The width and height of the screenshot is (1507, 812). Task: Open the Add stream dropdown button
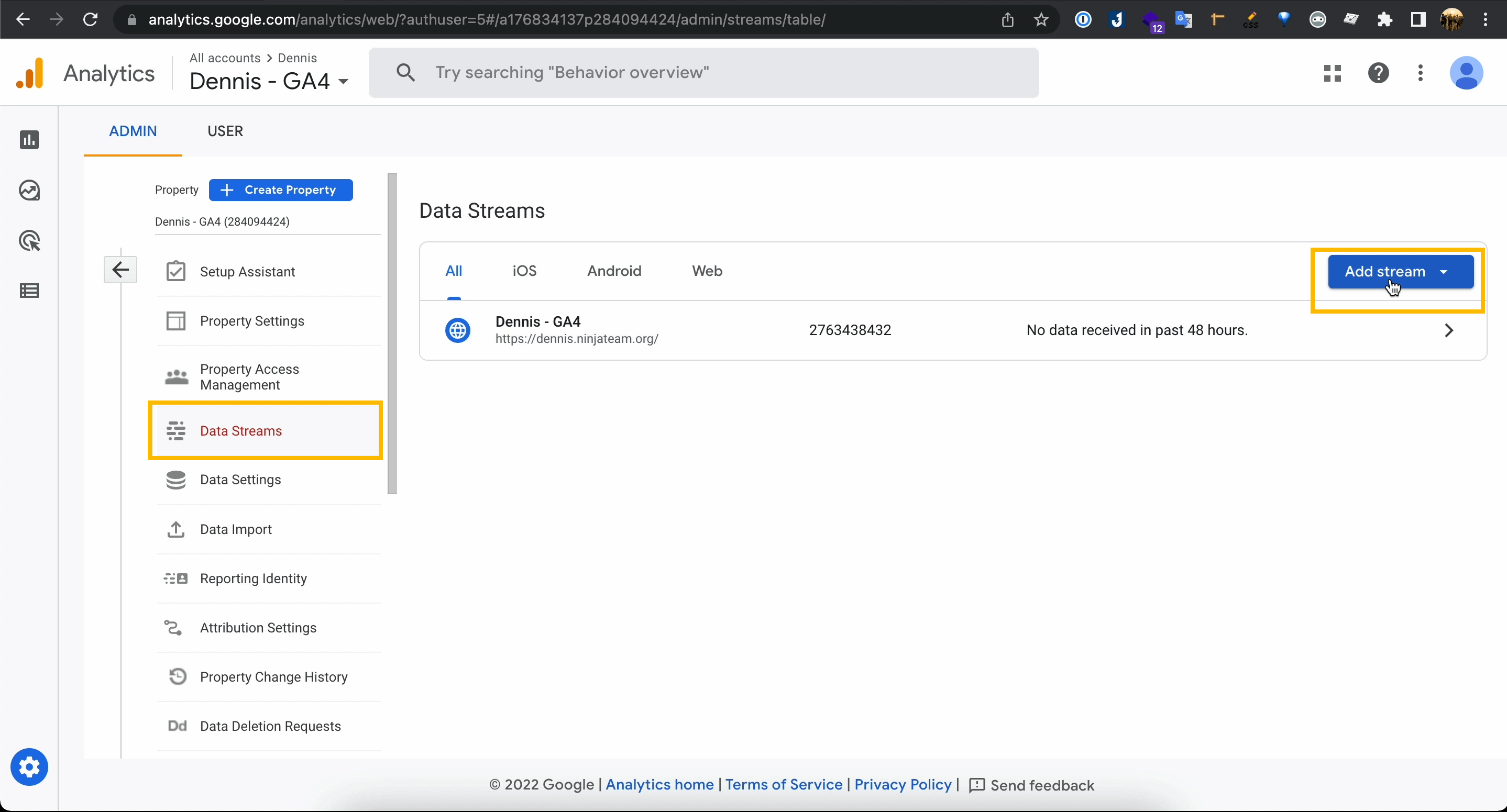click(1401, 271)
